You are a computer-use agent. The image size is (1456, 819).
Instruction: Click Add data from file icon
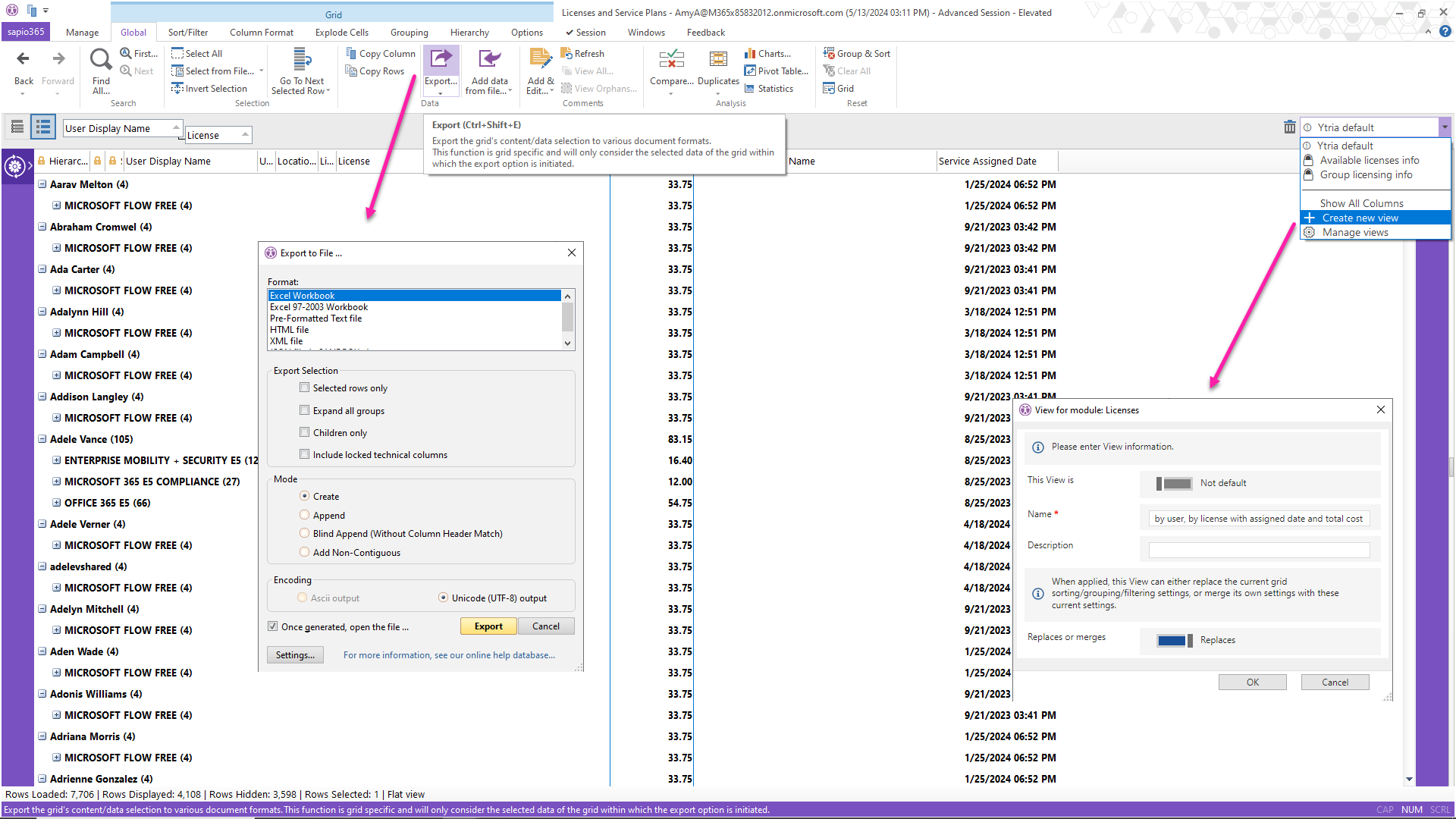(x=490, y=59)
